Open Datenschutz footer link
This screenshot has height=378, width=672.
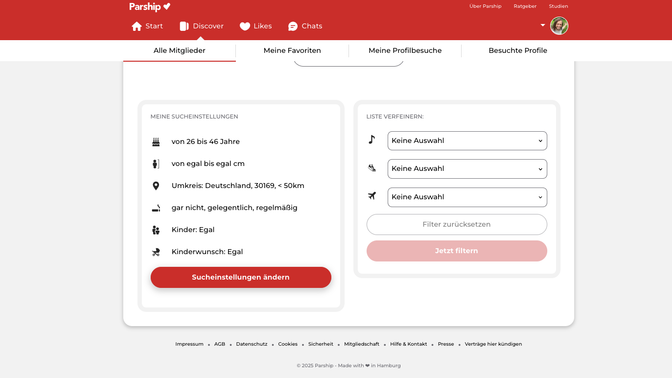coord(252,344)
